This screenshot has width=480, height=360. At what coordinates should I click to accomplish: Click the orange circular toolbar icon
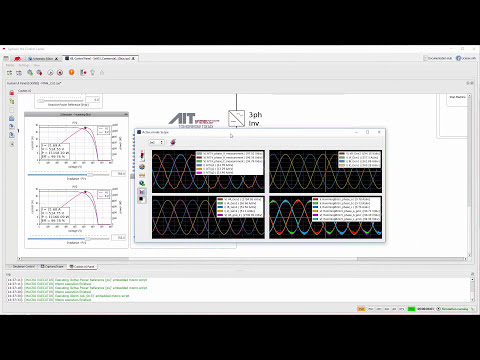click(71, 72)
